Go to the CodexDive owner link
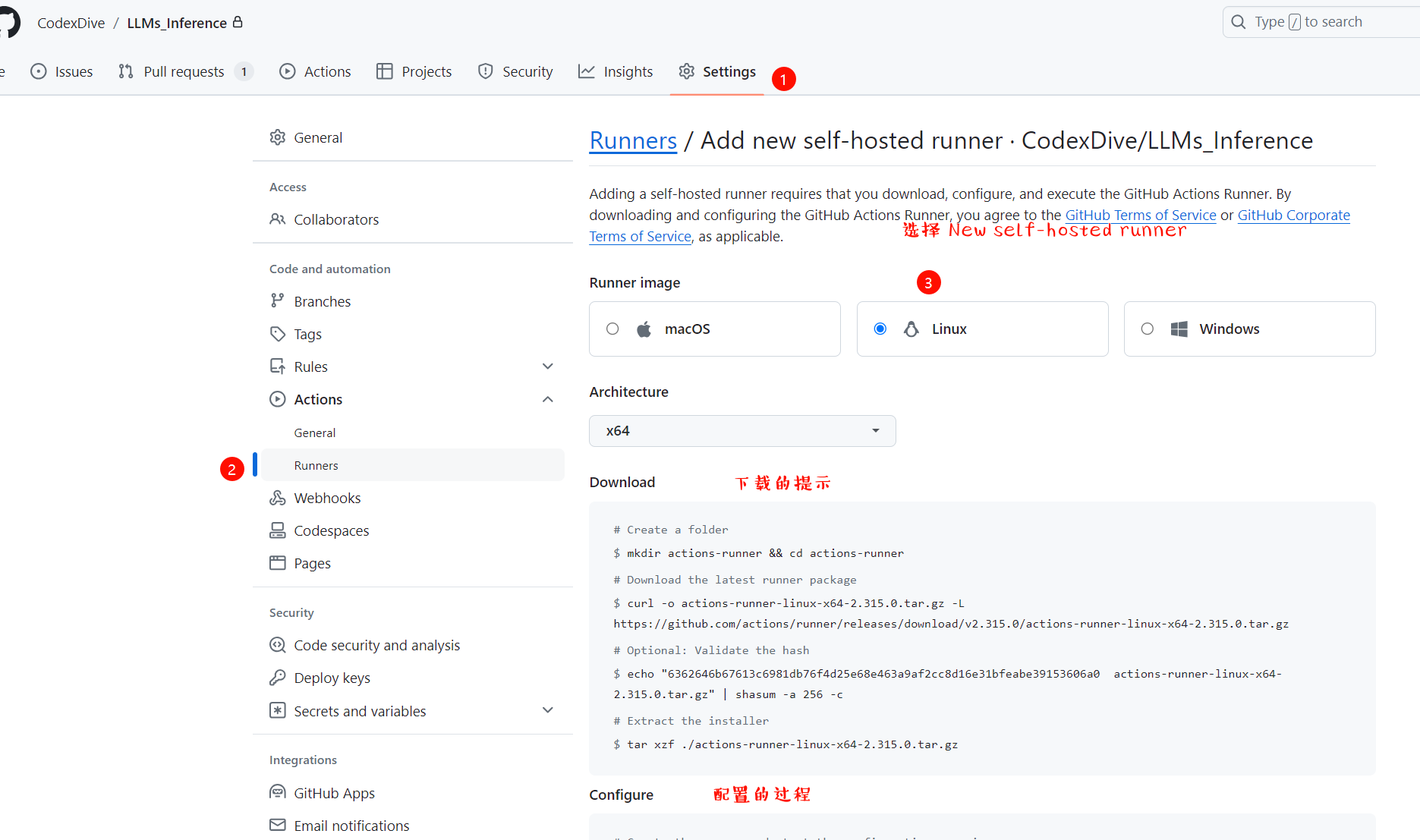The width and height of the screenshot is (1420, 840). click(x=71, y=23)
